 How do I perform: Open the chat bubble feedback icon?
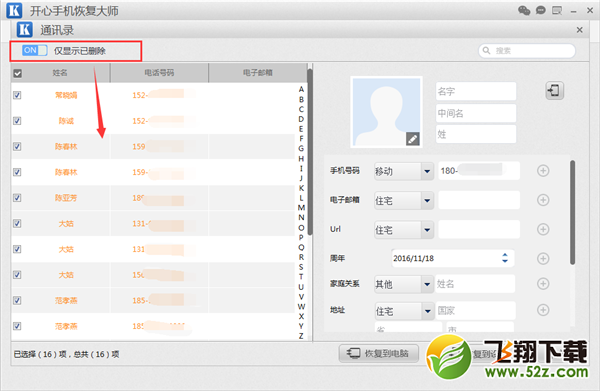coord(540,10)
